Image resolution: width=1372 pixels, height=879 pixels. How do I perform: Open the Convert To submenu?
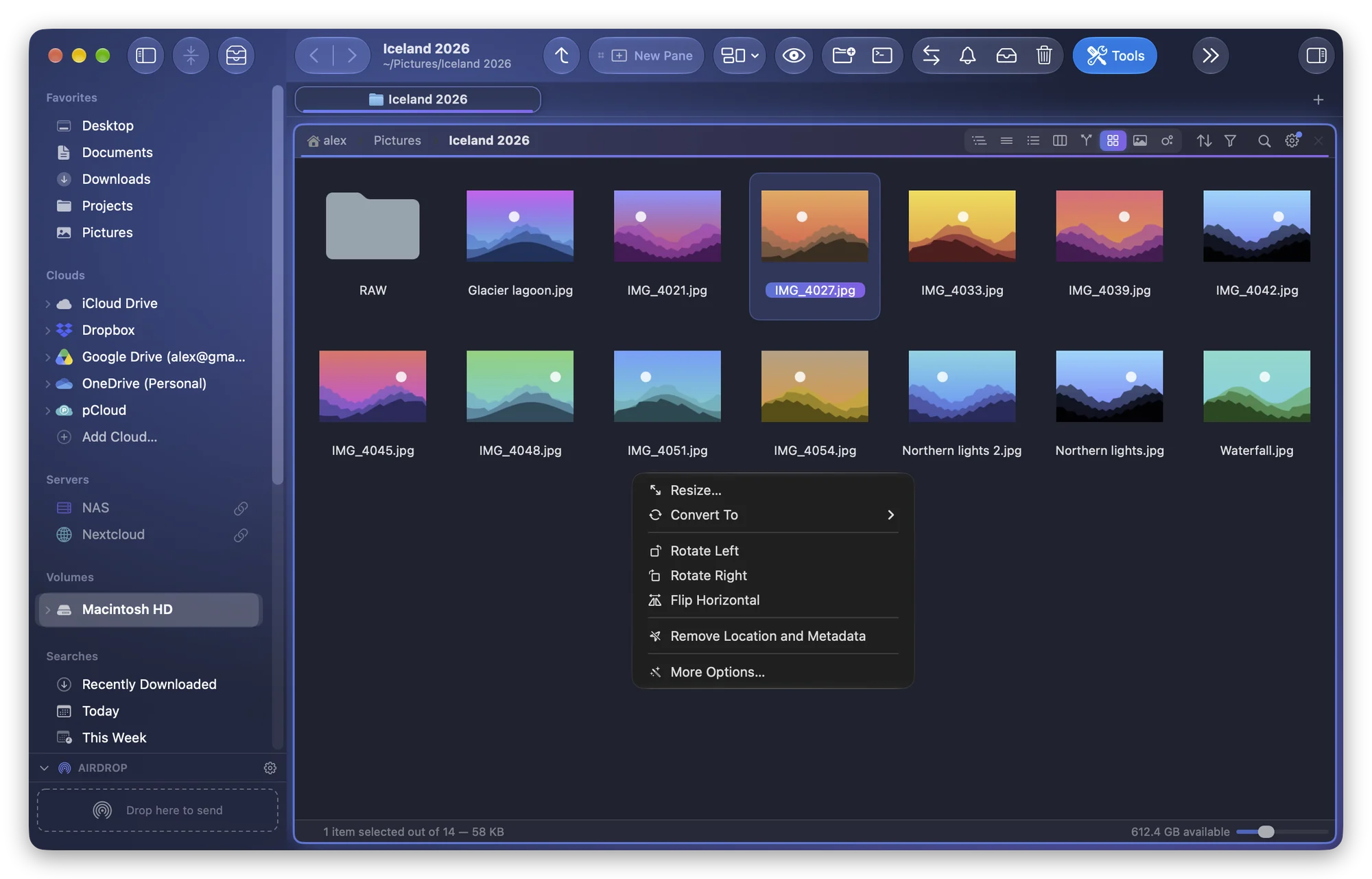point(773,515)
